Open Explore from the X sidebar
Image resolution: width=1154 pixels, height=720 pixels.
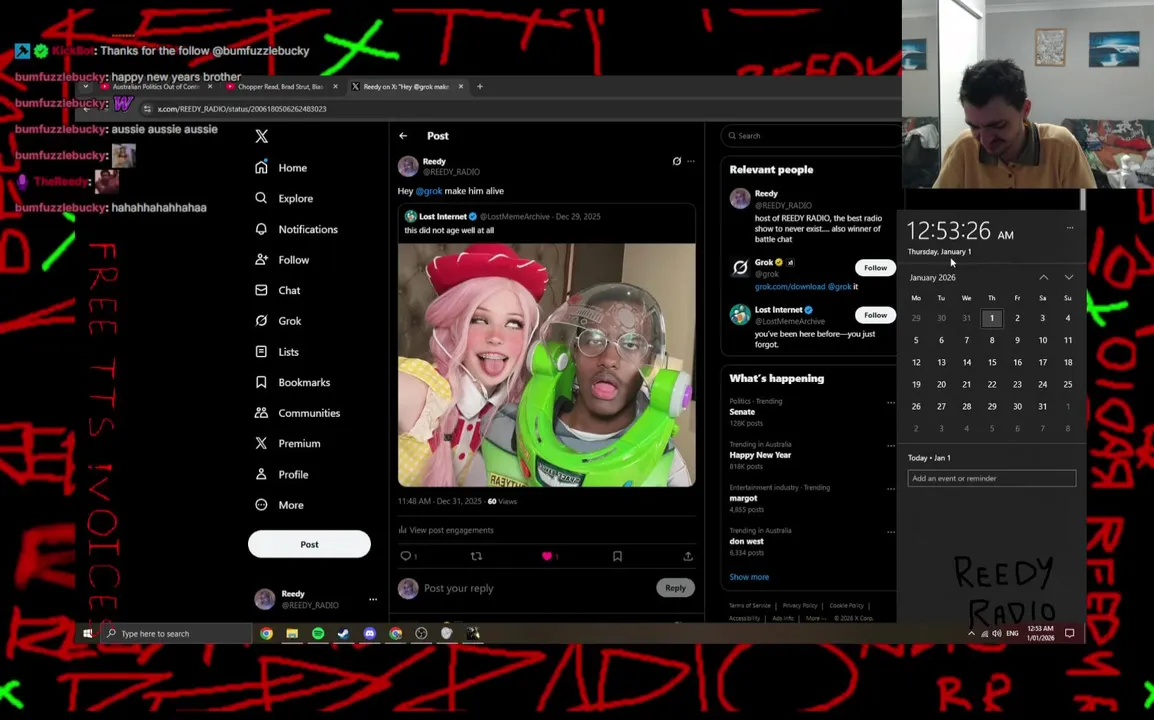click(x=283, y=198)
